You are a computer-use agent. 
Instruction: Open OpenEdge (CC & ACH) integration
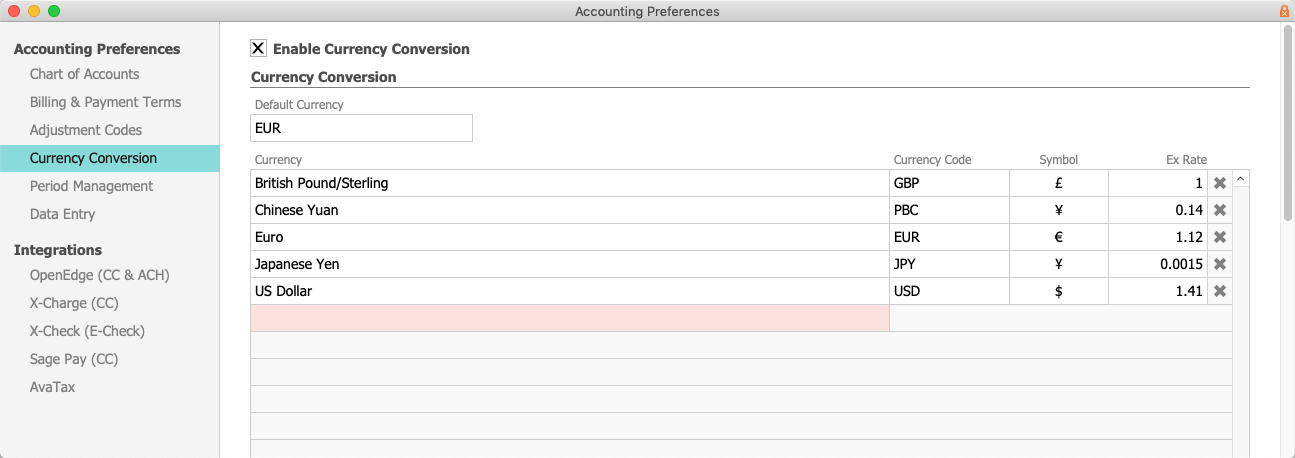pos(85,275)
